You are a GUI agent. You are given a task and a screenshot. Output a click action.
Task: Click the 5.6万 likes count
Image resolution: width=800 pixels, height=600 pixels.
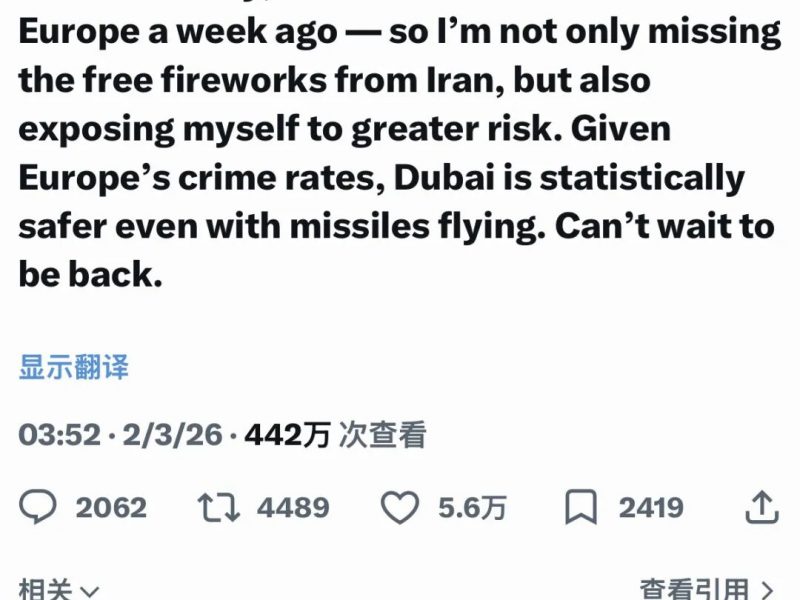[472, 507]
